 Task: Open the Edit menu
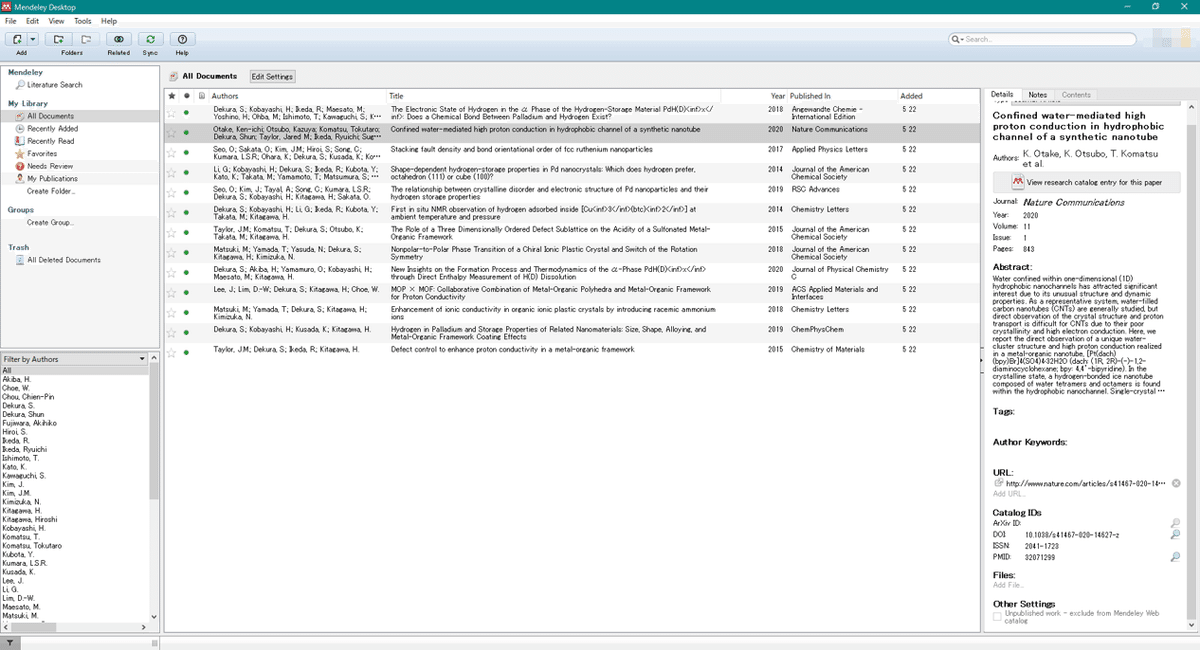[33, 21]
